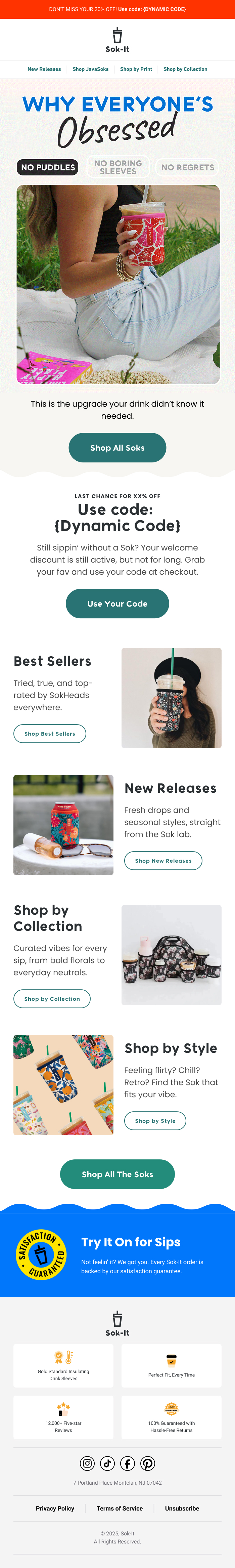Select New Releases in navigation bar

tap(44, 69)
